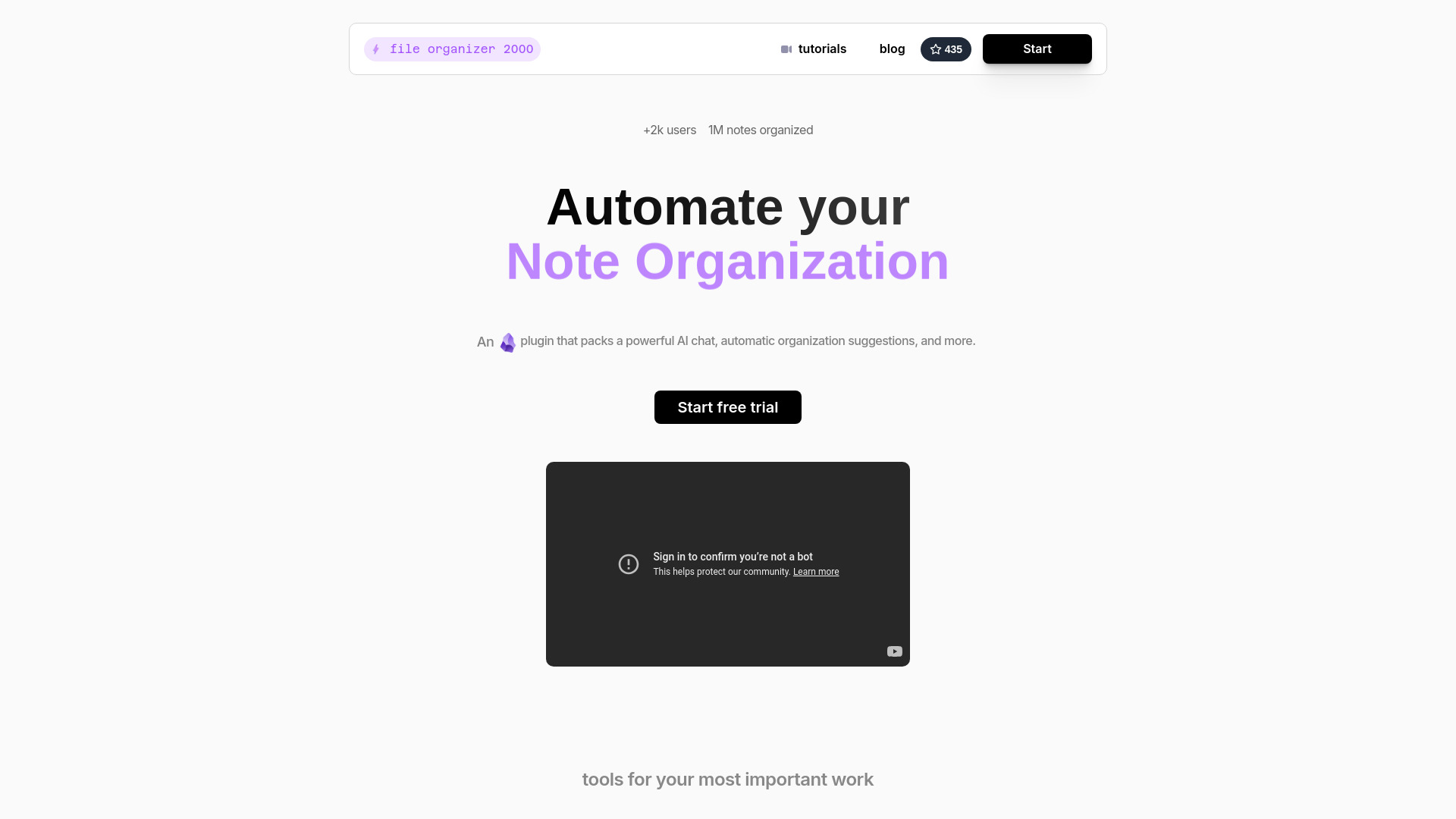This screenshot has height=819, width=1456.
Task: Toggle sign-in to confirm bot protection
Action: point(728,563)
